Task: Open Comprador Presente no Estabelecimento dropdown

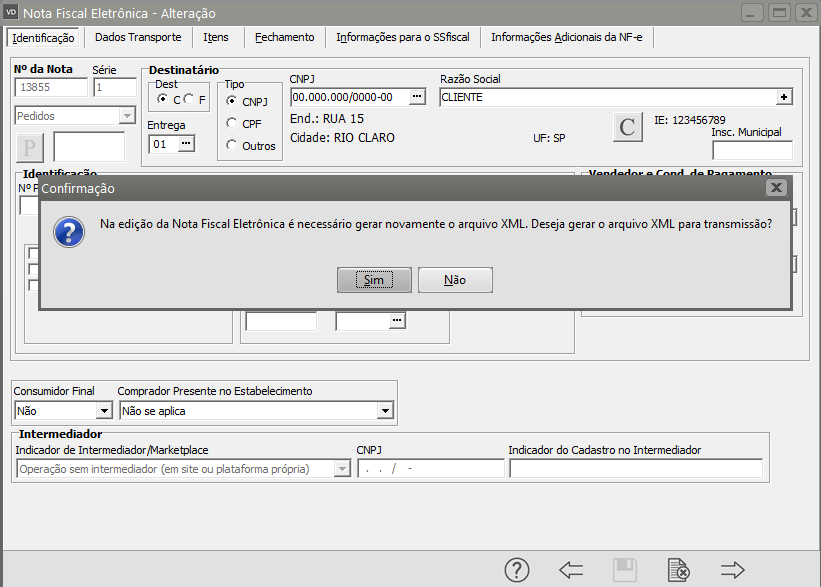Action: pos(385,410)
